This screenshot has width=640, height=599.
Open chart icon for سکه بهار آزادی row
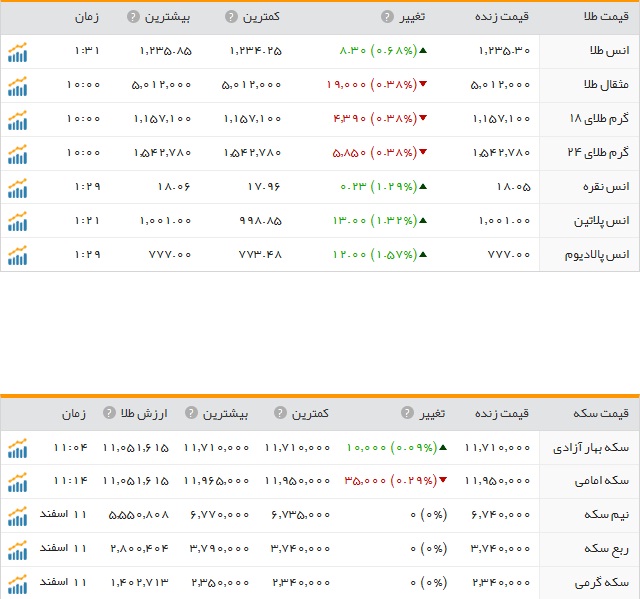(17, 448)
